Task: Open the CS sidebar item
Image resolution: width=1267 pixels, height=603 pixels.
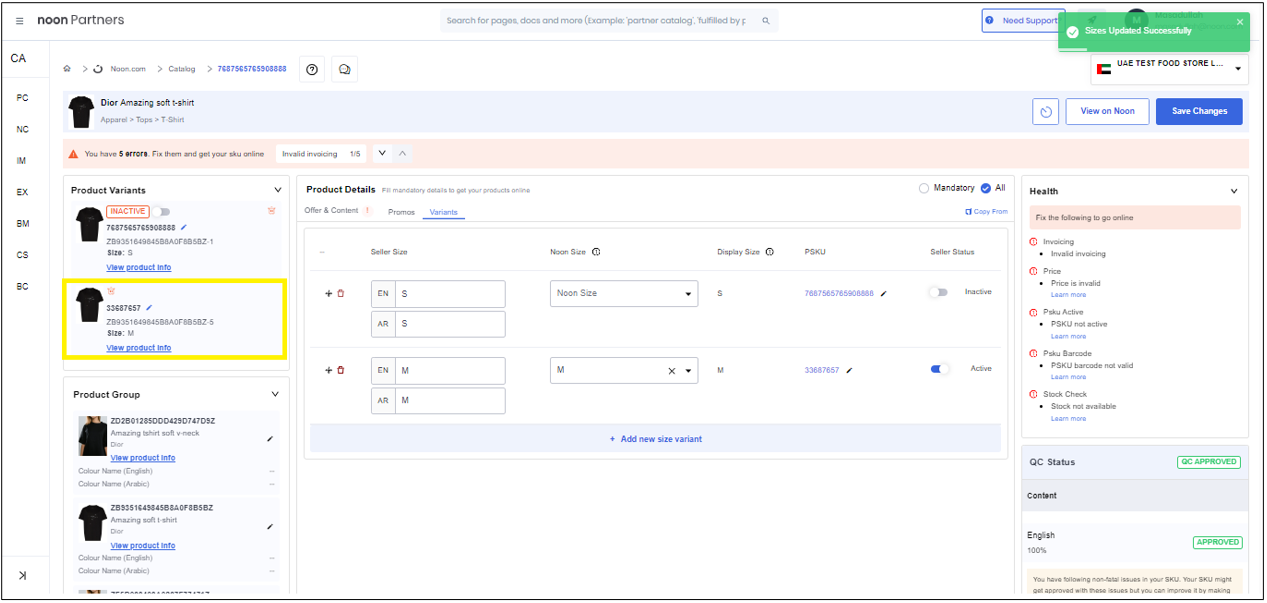Action: pyautogui.click(x=23, y=255)
